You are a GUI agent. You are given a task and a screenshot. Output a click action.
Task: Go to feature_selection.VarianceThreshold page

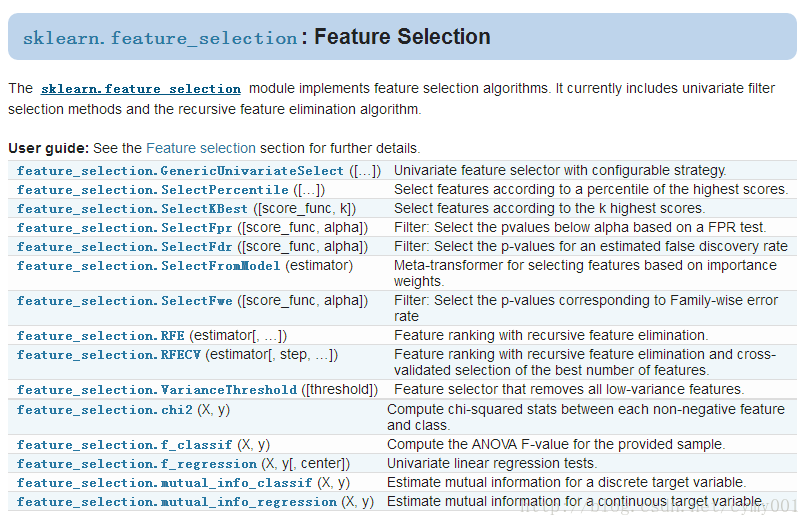pyautogui.click(x=157, y=390)
